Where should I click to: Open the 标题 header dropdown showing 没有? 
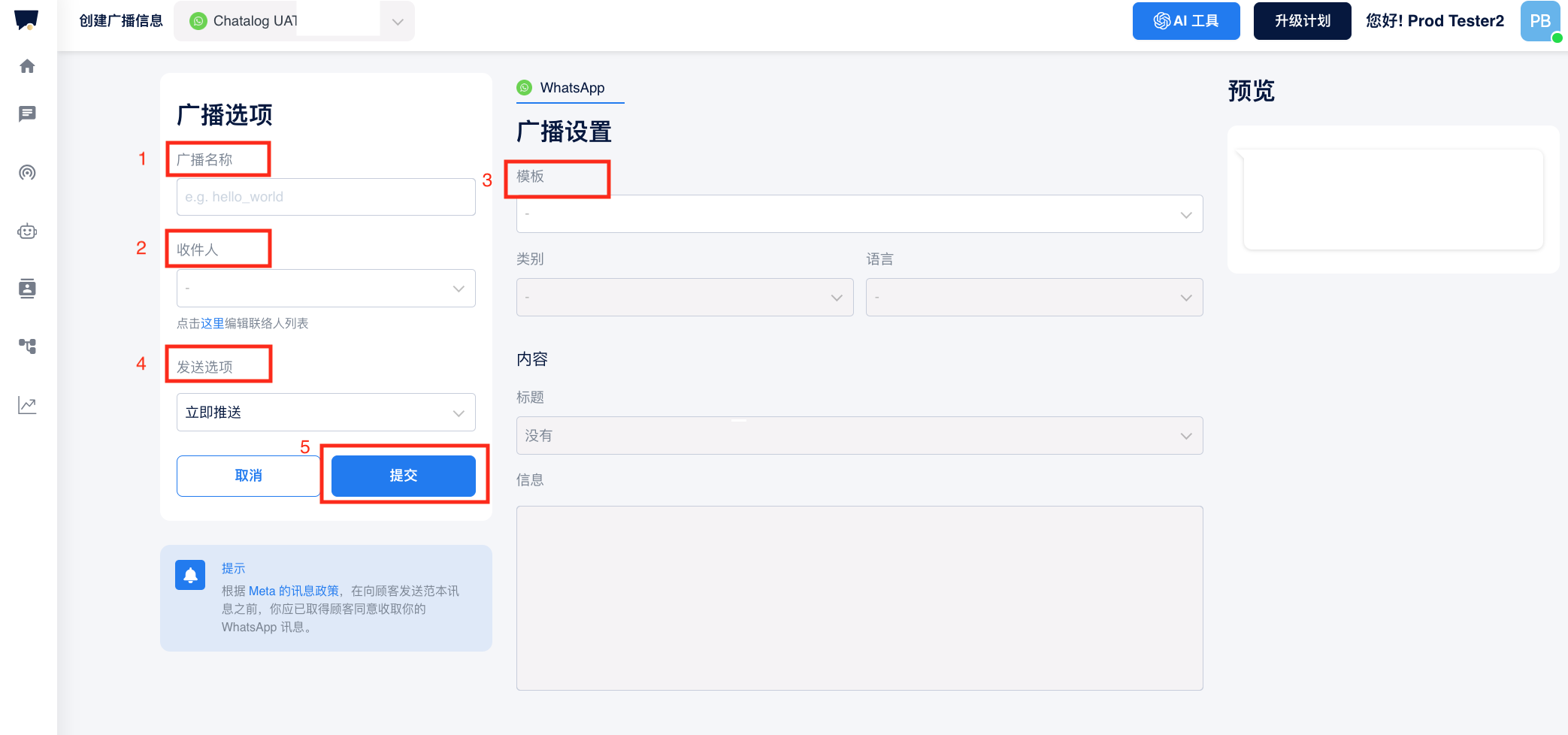coord(859,436)
